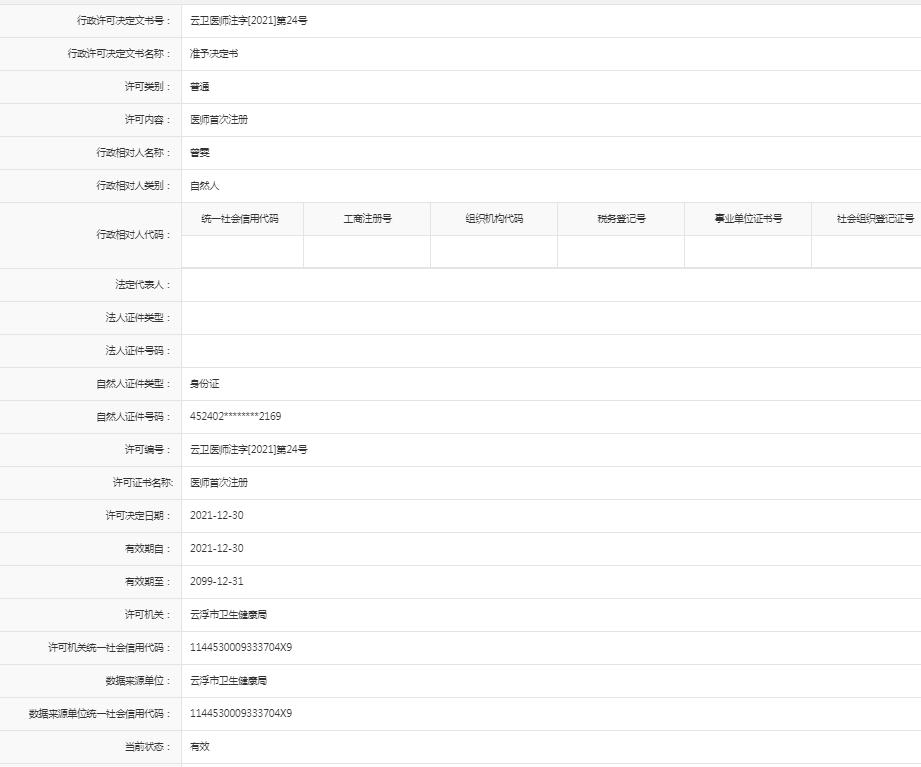The width and height of the screenshot is (921, 767).
Task: Select the 当前状态 value 有效
Action: pyautogui.click(x=197, y=746)
